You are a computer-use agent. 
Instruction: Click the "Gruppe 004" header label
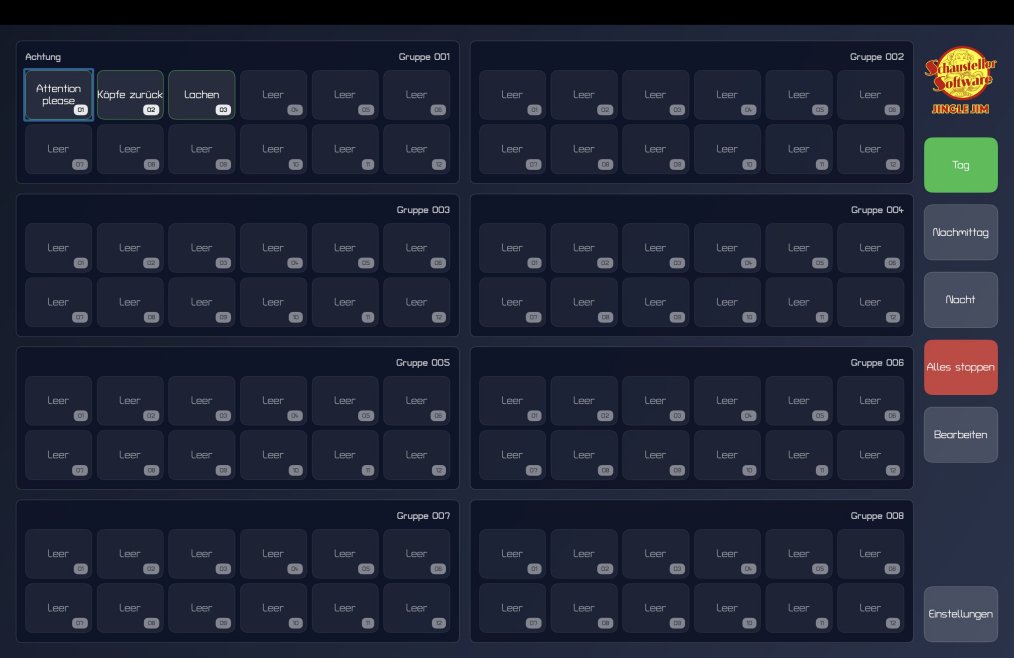[877, 210]
